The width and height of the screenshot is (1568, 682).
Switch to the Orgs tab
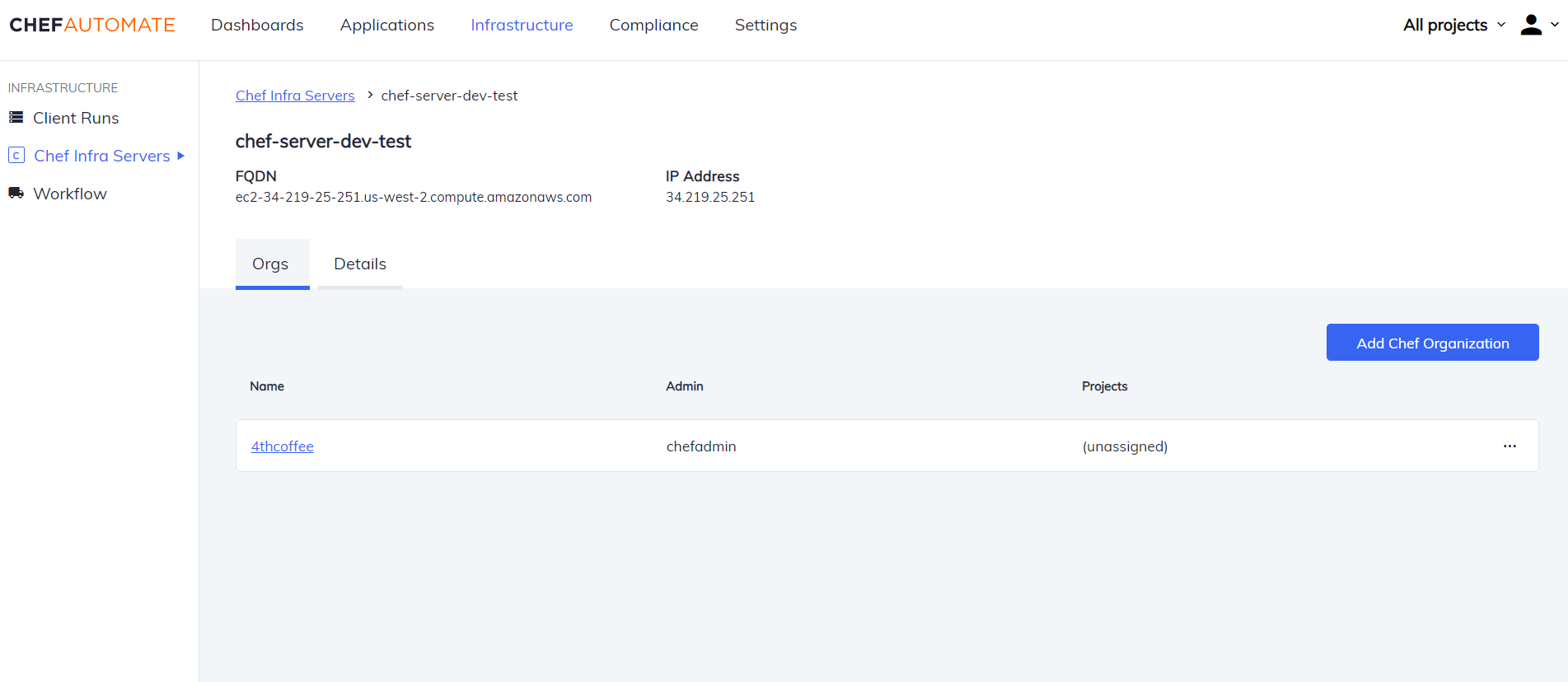pyautogui.click(x=271, y=264)
